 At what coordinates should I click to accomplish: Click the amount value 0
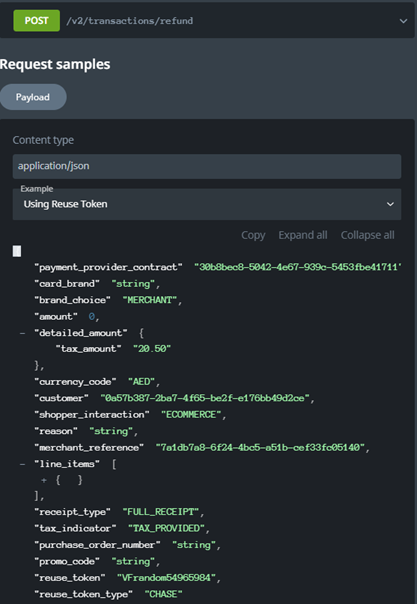point(92,317)
